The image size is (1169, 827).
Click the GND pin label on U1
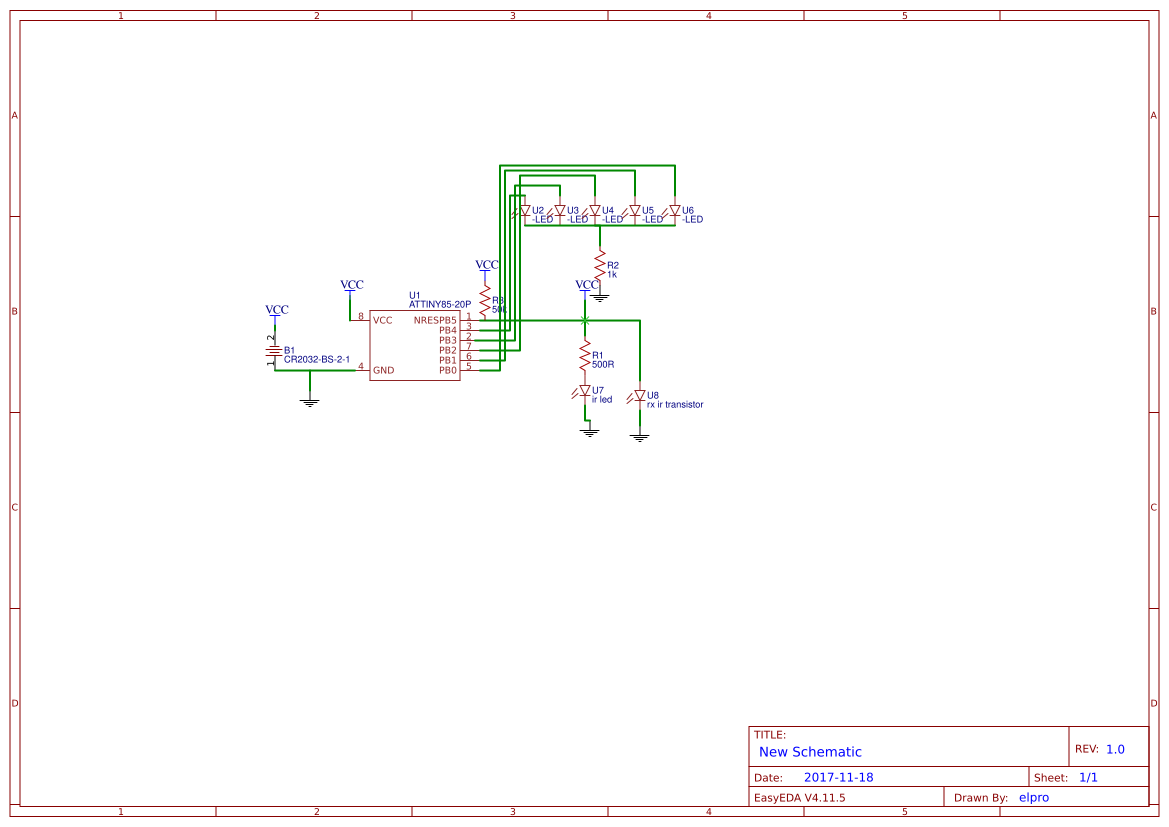(384, 370)
